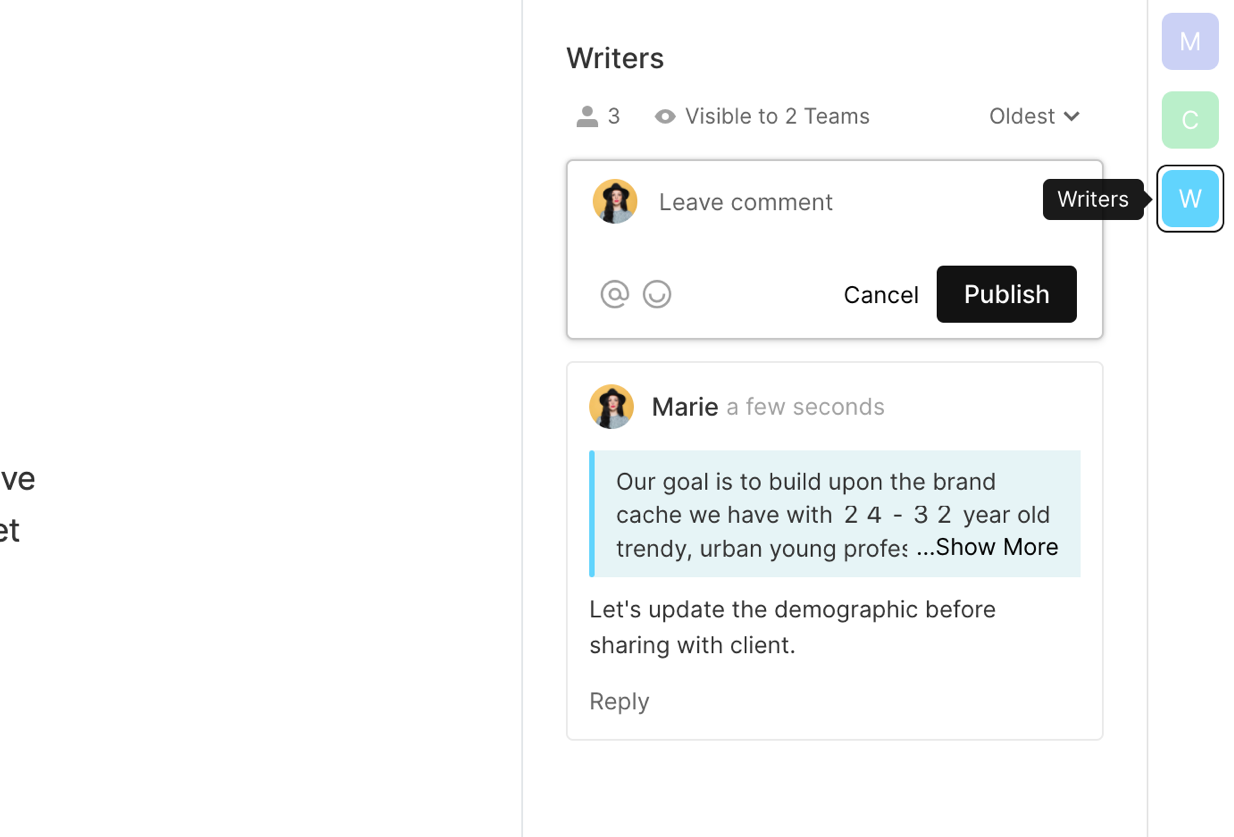Switch to the M channel in sidebar
The image size is (1234, 837).
click(x=1189, y=42)
